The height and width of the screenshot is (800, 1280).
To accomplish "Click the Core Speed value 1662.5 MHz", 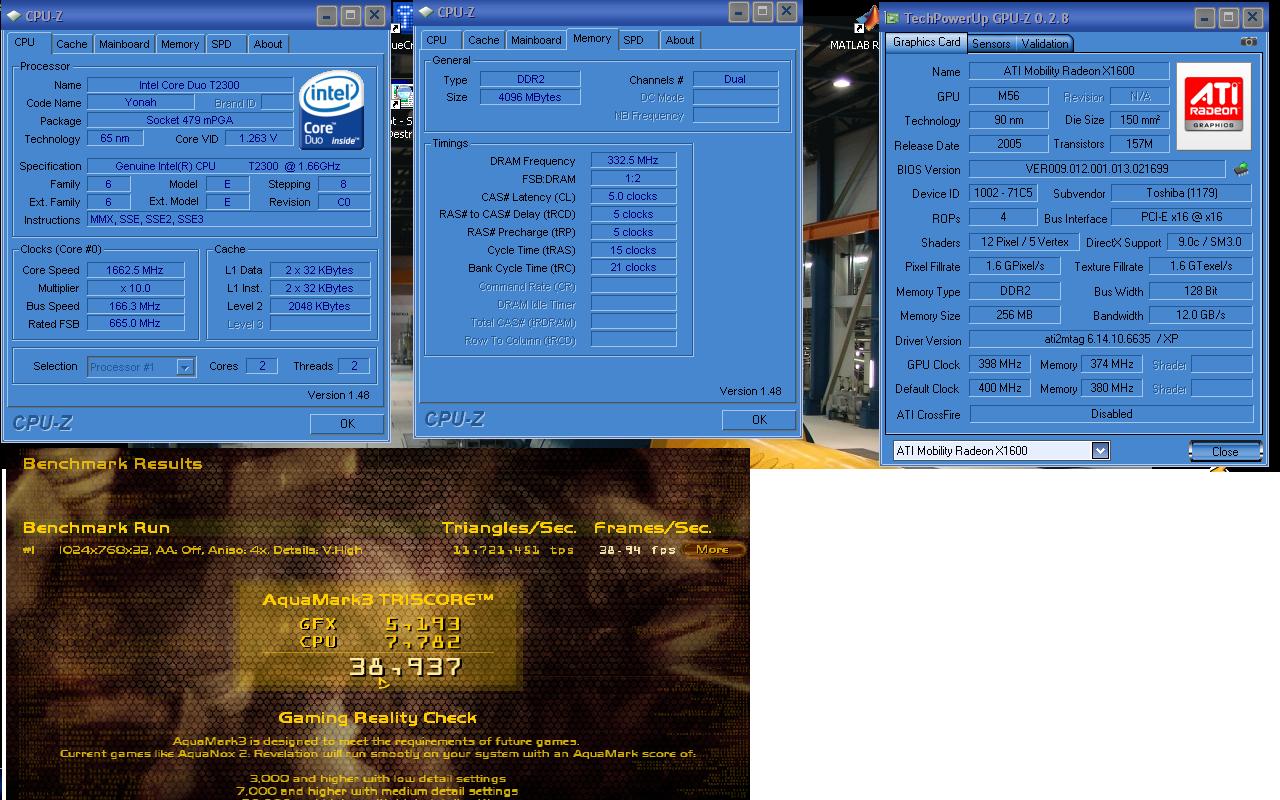I will [135, 270].
